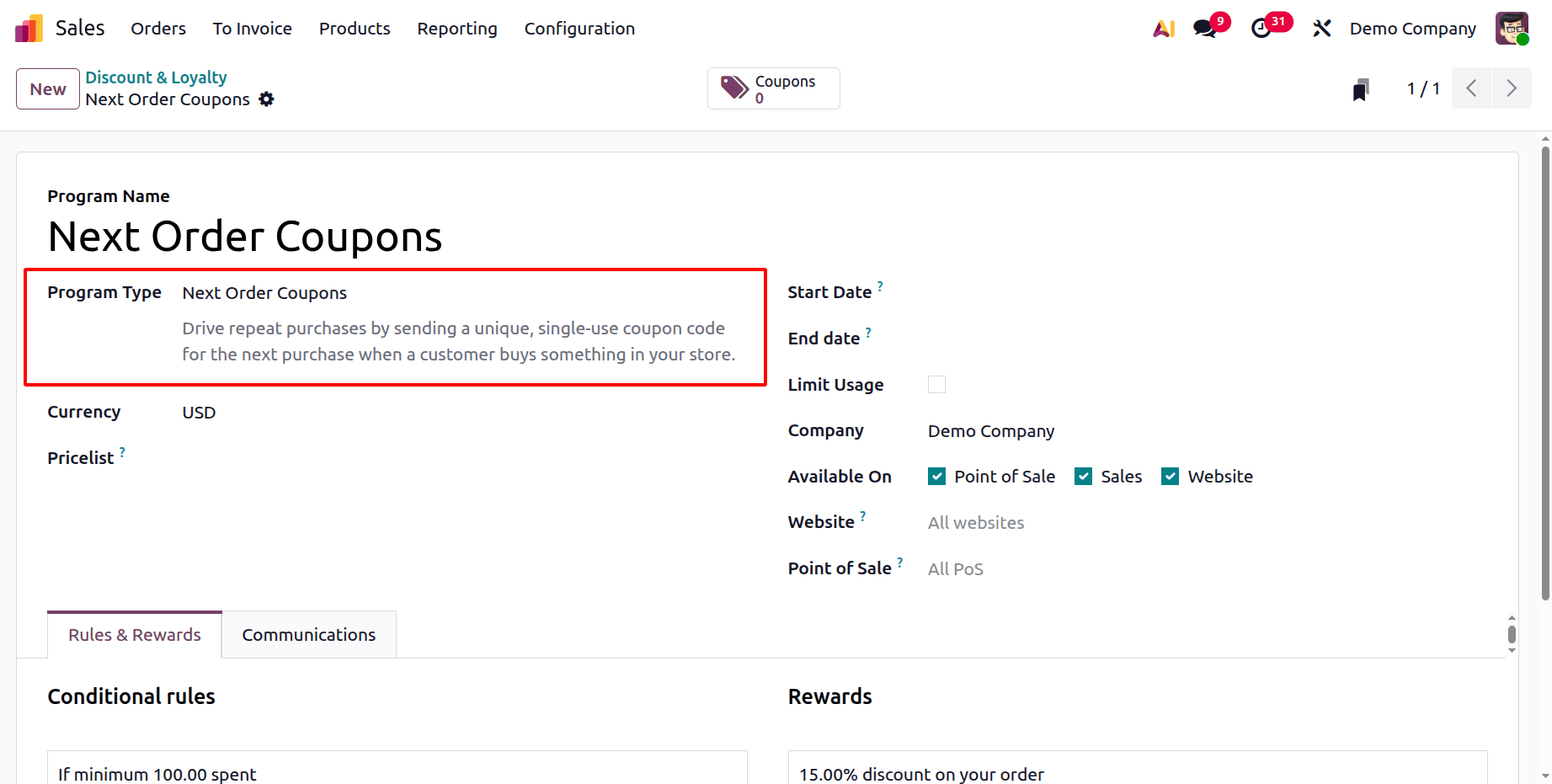Uncheck the Sales availability checkbox
1552x784 pixels.
point(1083,476)
